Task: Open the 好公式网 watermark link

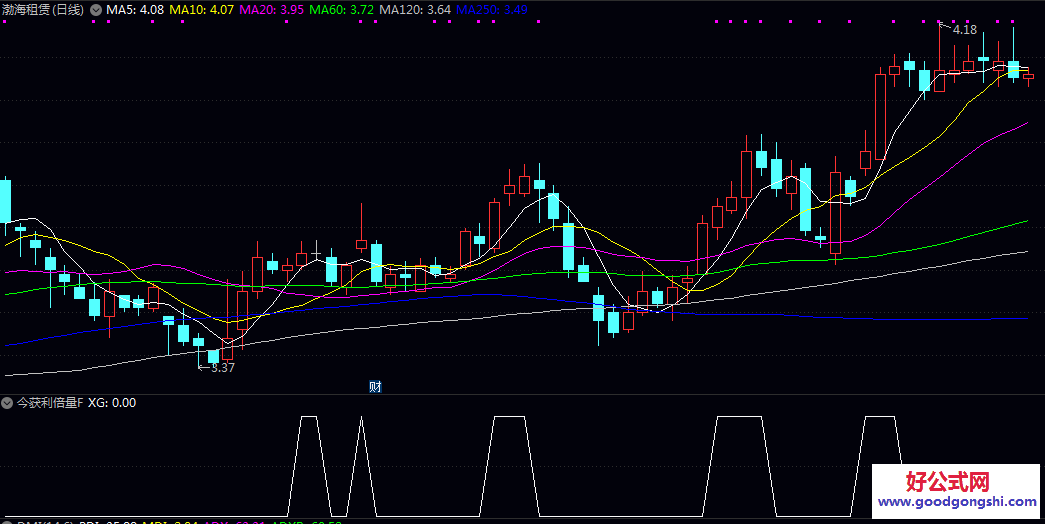Action: pyautogui.click(x=947, y=482)
